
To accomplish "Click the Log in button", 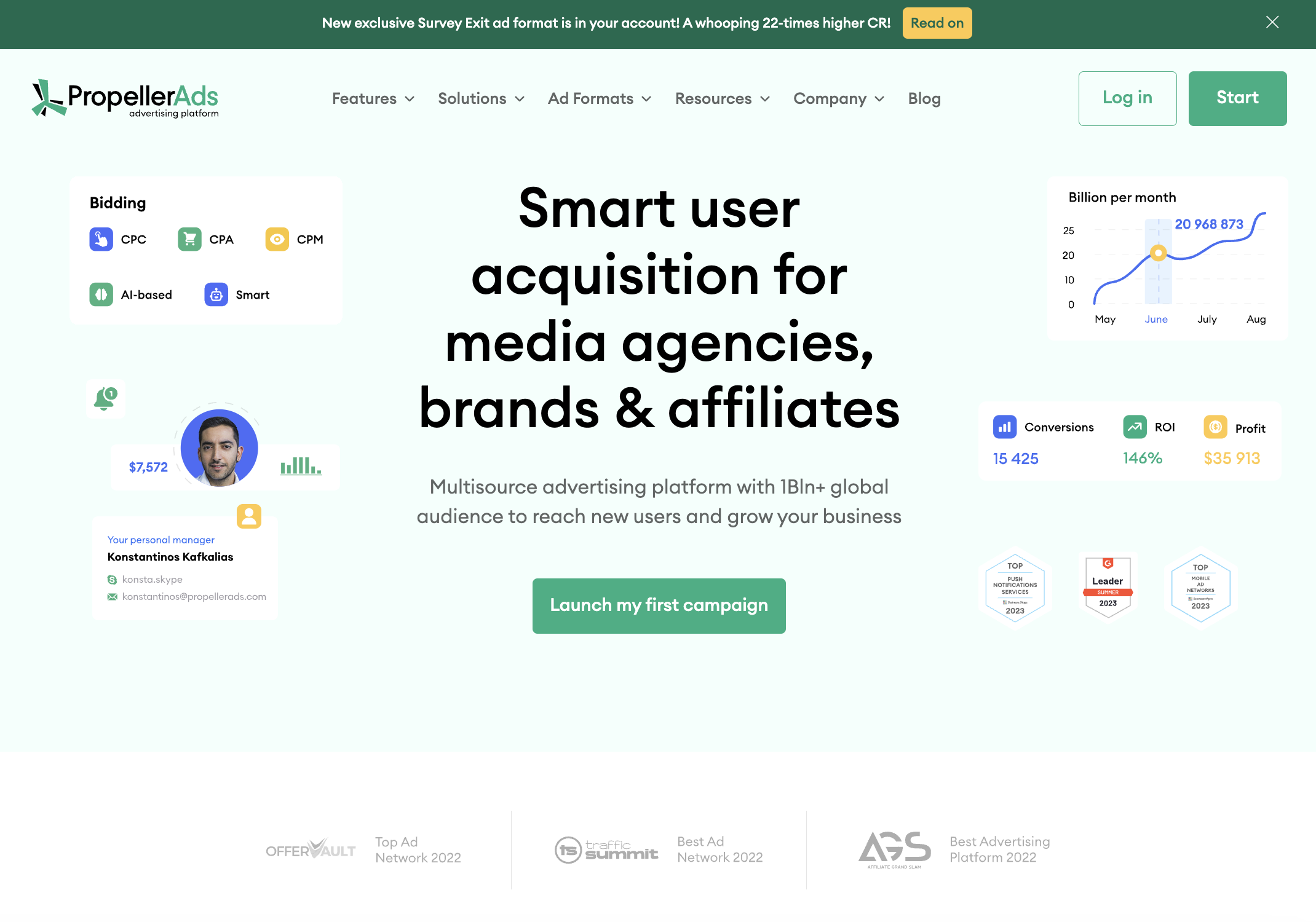I will (x=1127, y=98).
